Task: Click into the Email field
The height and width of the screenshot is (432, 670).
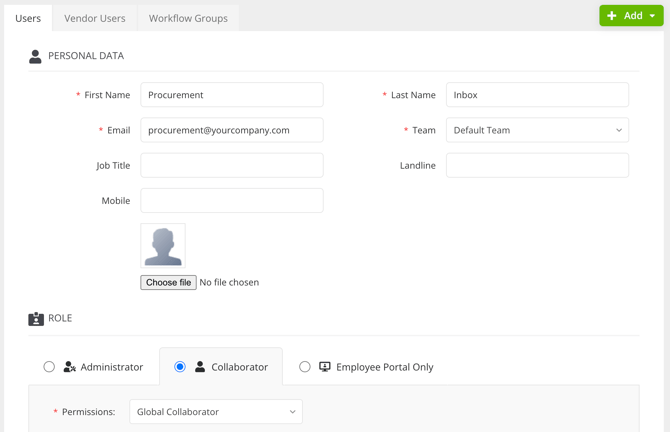Action: 232,130
